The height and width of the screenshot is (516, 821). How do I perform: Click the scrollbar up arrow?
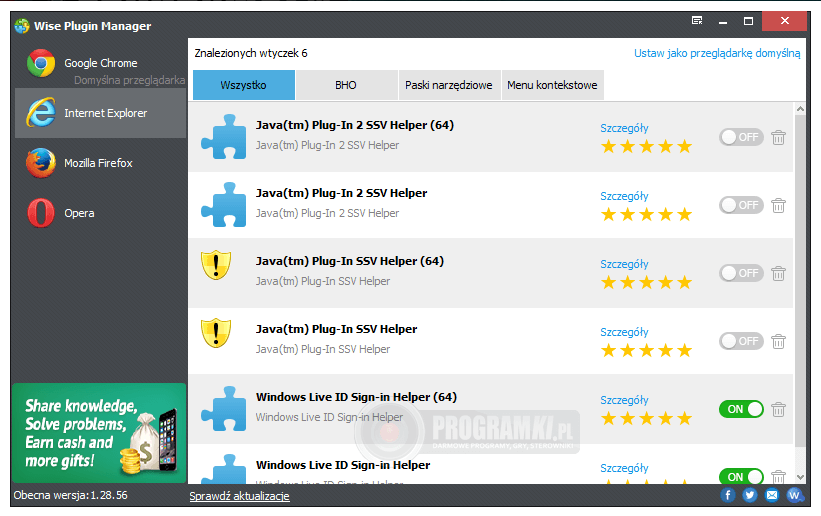tap(800, 109)
